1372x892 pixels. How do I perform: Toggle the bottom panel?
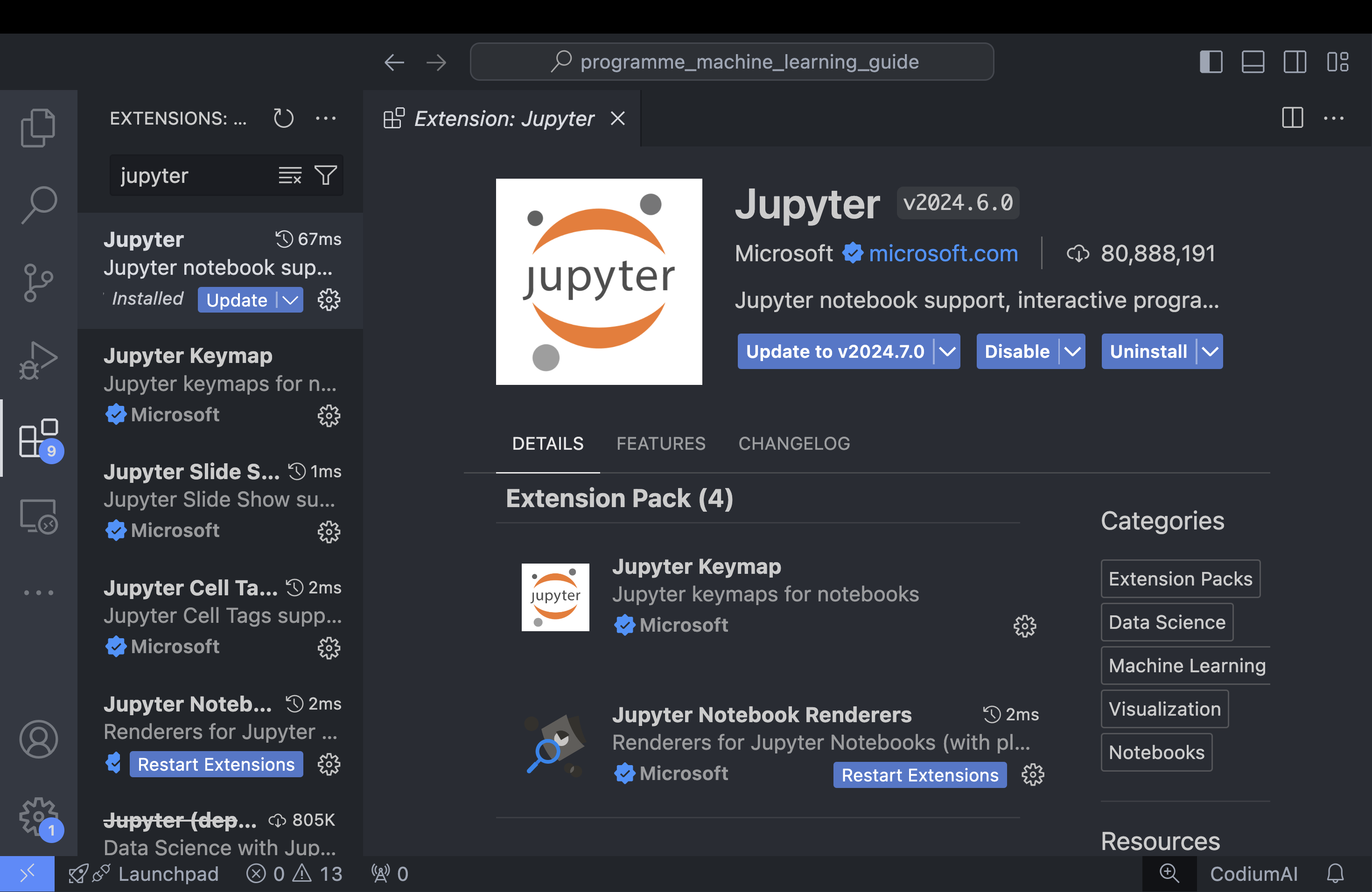tap(1253, 62)
